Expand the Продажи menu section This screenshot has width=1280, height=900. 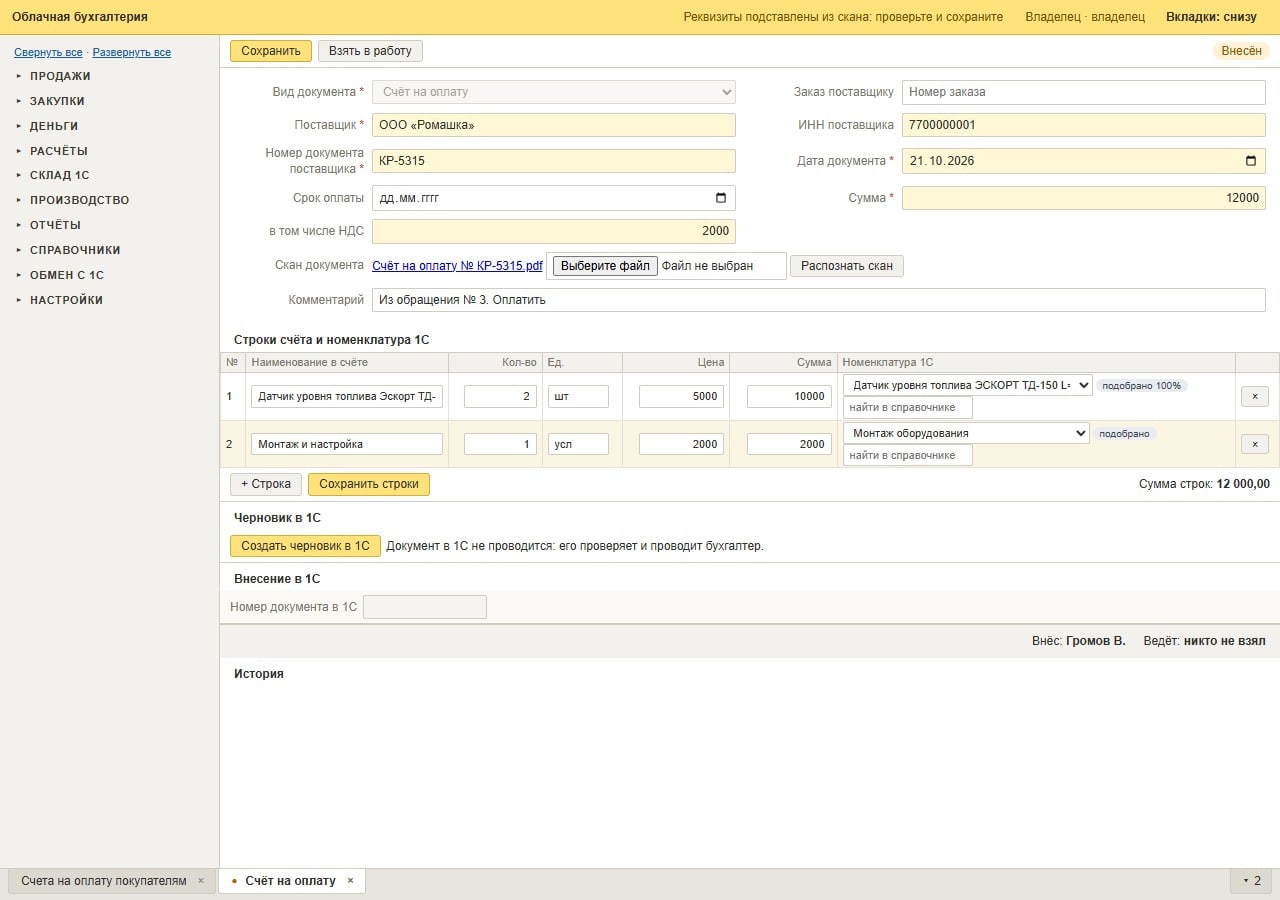pyautogui.click(x=60, y=76)
